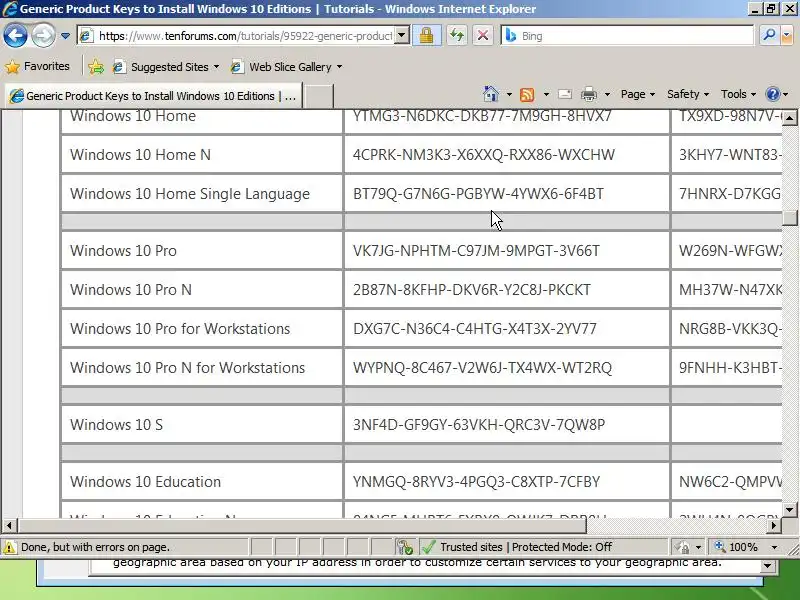Open a new blank tab
Image resolution: width=800 pixels, height=600 pixels.
point(319,96)
